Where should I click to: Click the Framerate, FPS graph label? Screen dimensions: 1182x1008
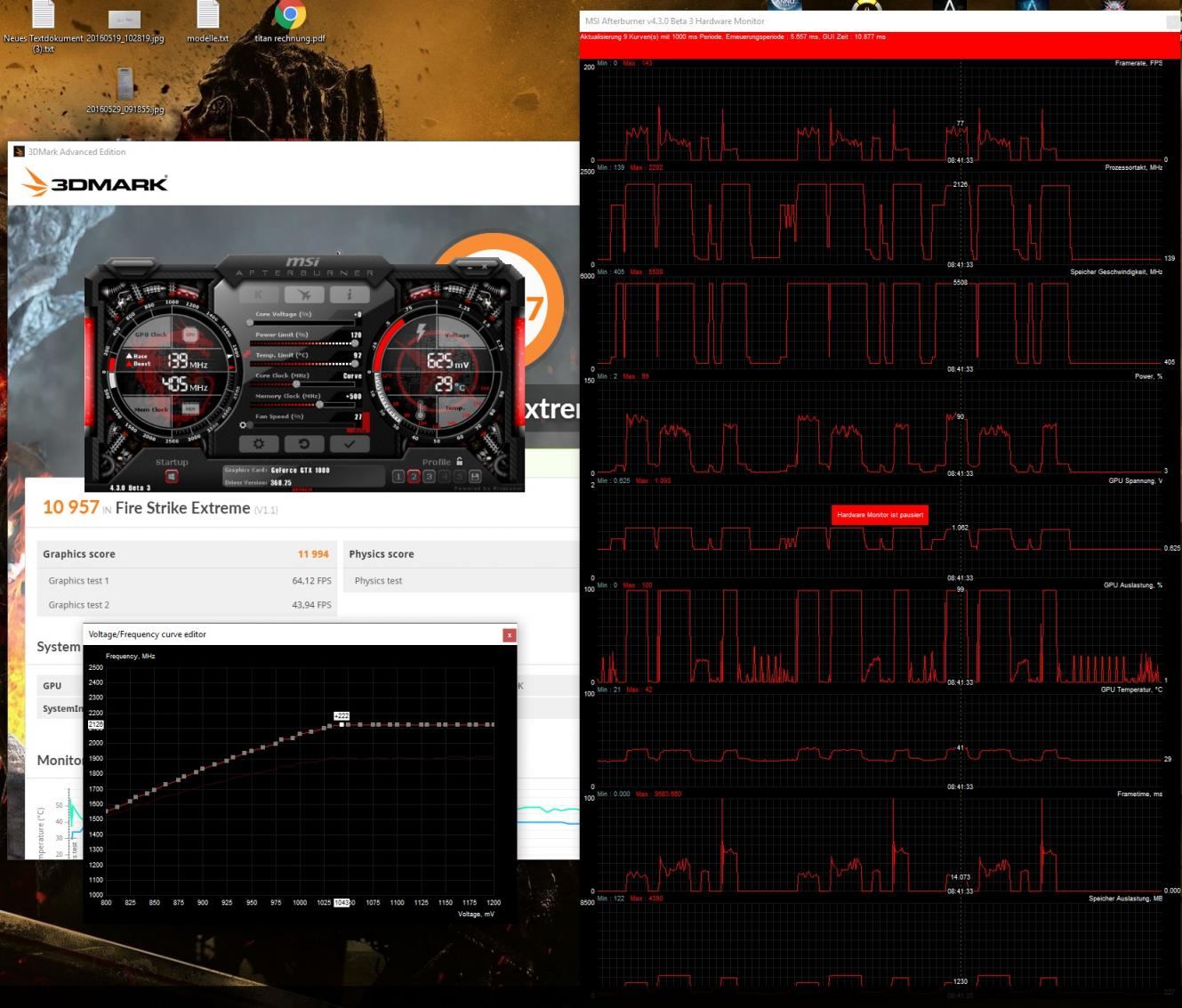(x=1138, y=63)
